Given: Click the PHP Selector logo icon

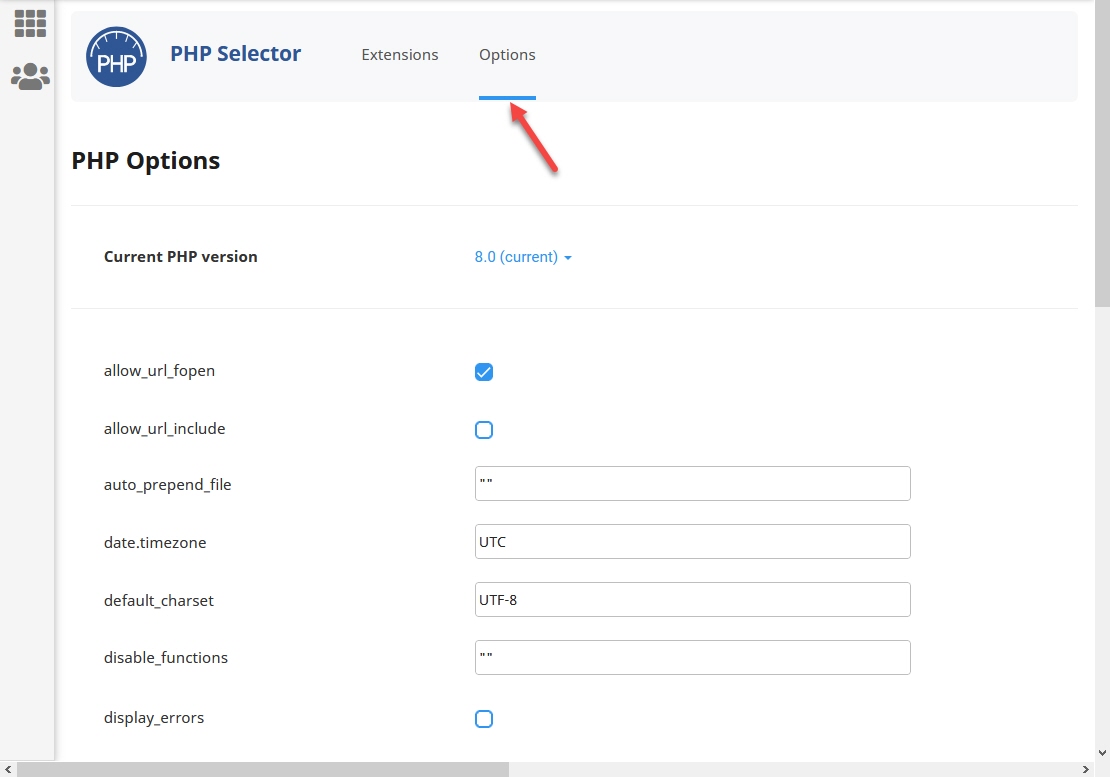Looking at the screenshot, I should pos(116,57).
